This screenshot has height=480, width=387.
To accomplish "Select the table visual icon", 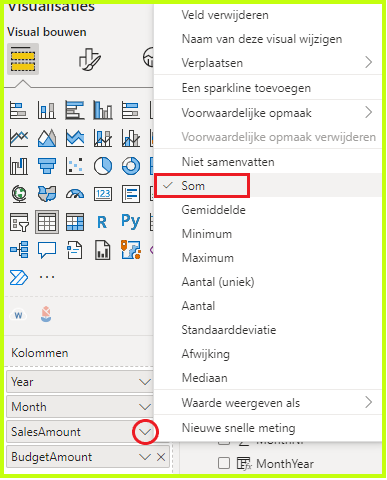I will 47,222.
